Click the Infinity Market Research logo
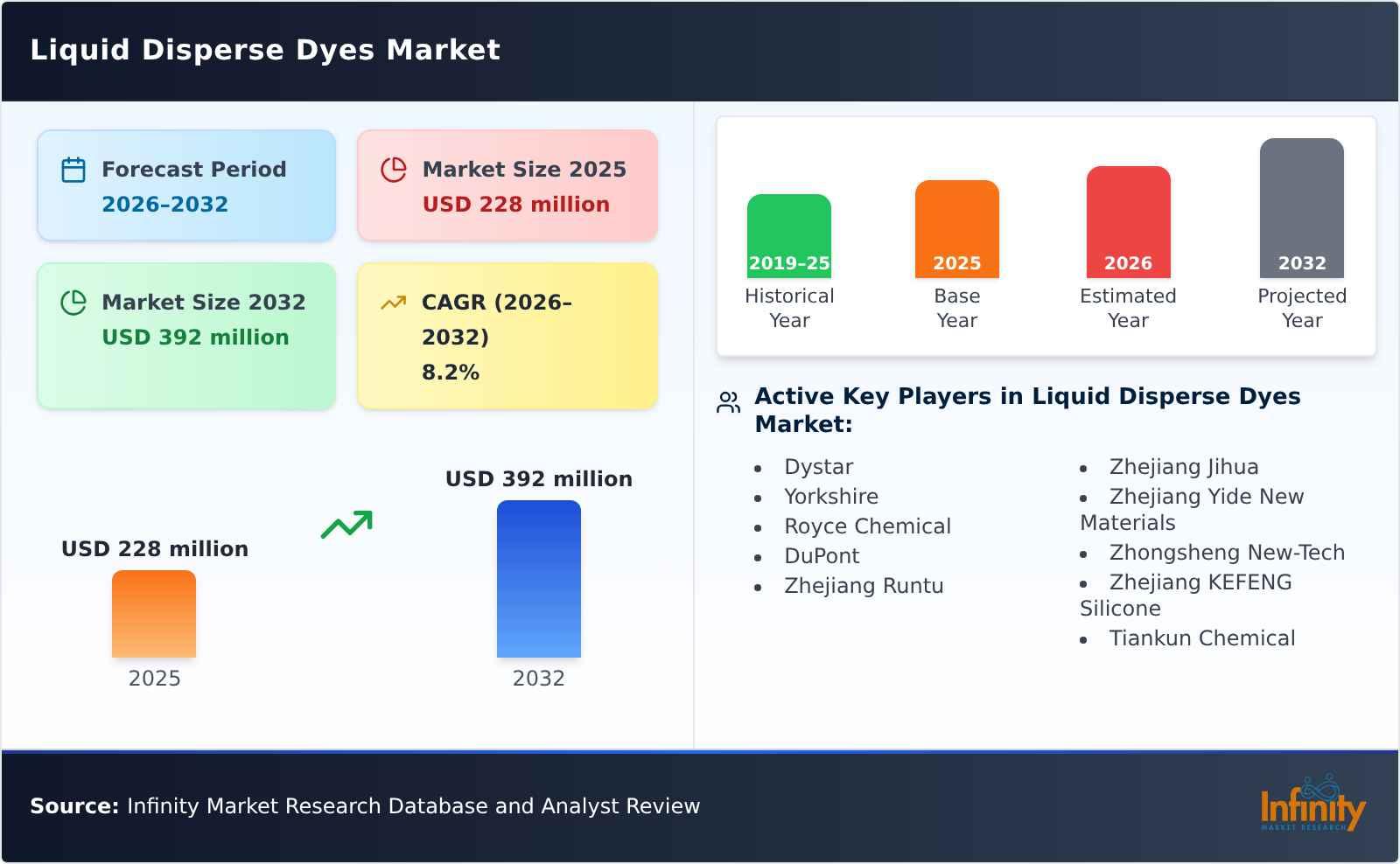This screenshot has height=864, width=1400. pos(1311,805)
